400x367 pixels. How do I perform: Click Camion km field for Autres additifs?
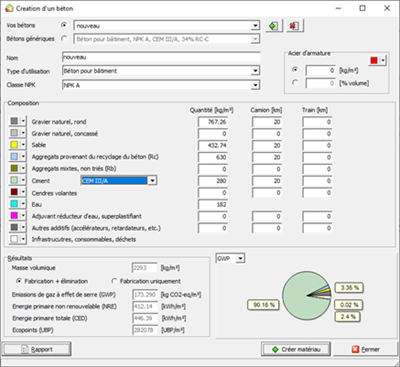(x=267, y=228)
